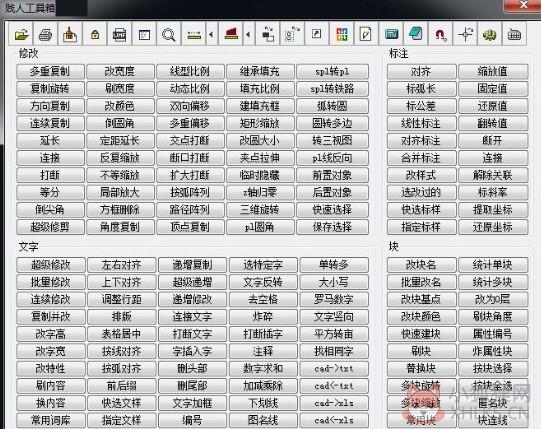This screenshot has width=541, height=429.
Task: Click the 统计单块 button
Action: [x=493, y=265]
